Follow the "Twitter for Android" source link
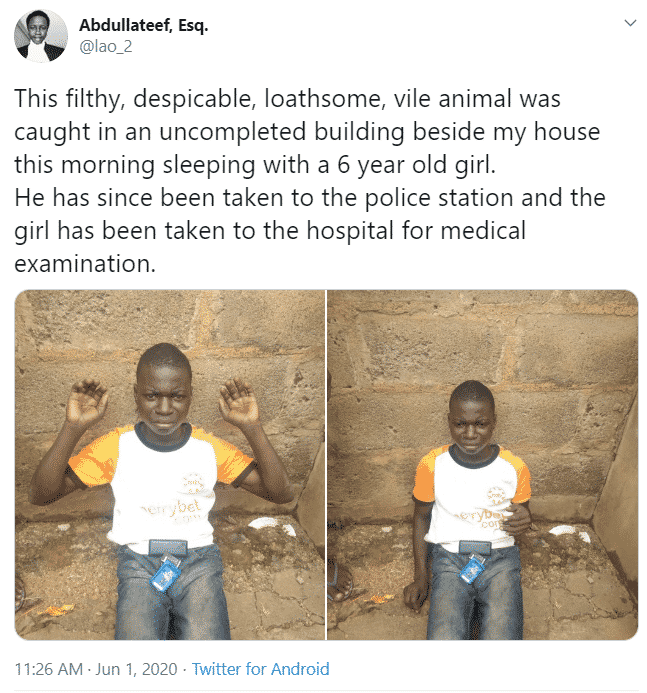Screen dimensions: 647x693 pyautogui.click(x=260, y=669)
